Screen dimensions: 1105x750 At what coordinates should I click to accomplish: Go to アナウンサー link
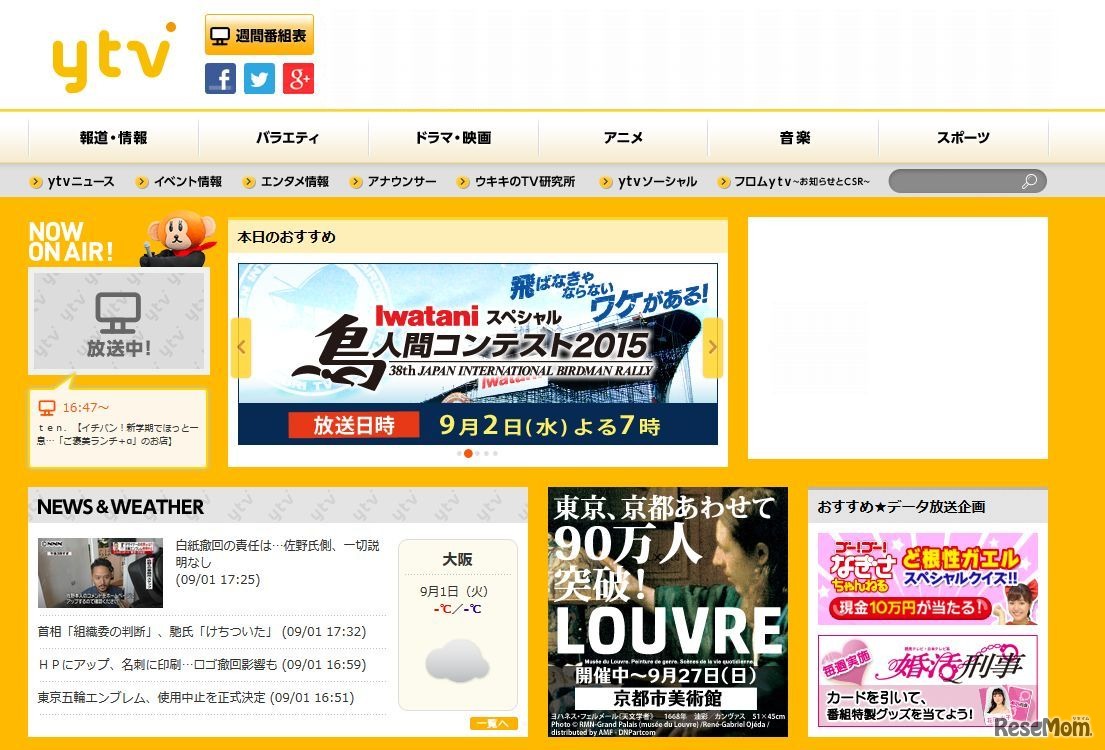[393, 182]
